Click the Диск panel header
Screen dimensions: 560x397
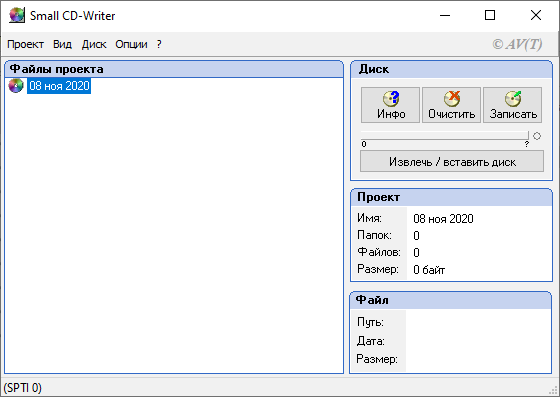[x=451, y=69]
